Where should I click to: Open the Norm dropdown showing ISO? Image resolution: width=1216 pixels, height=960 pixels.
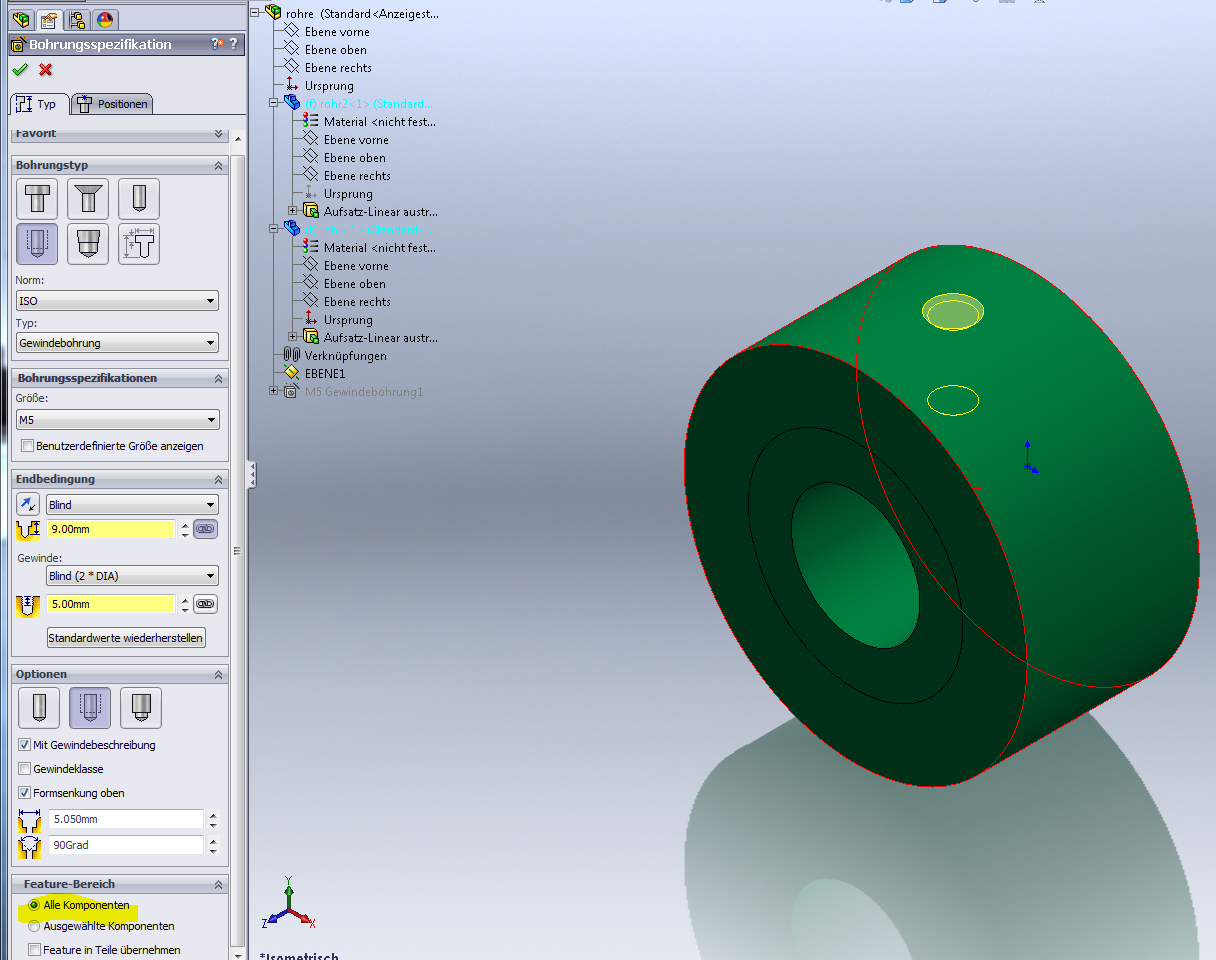click(118, 300)
